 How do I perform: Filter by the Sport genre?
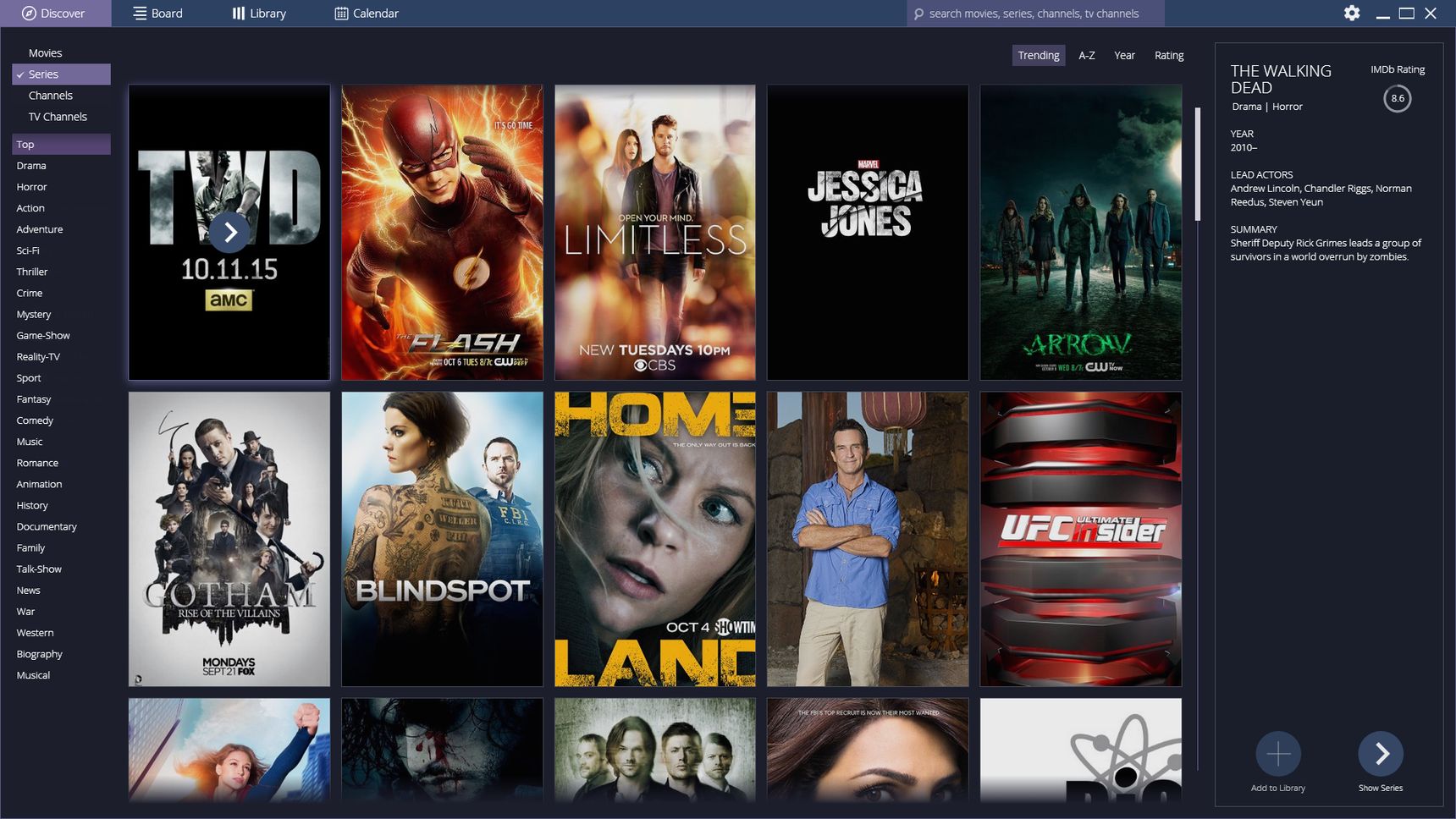pos(29,377)
